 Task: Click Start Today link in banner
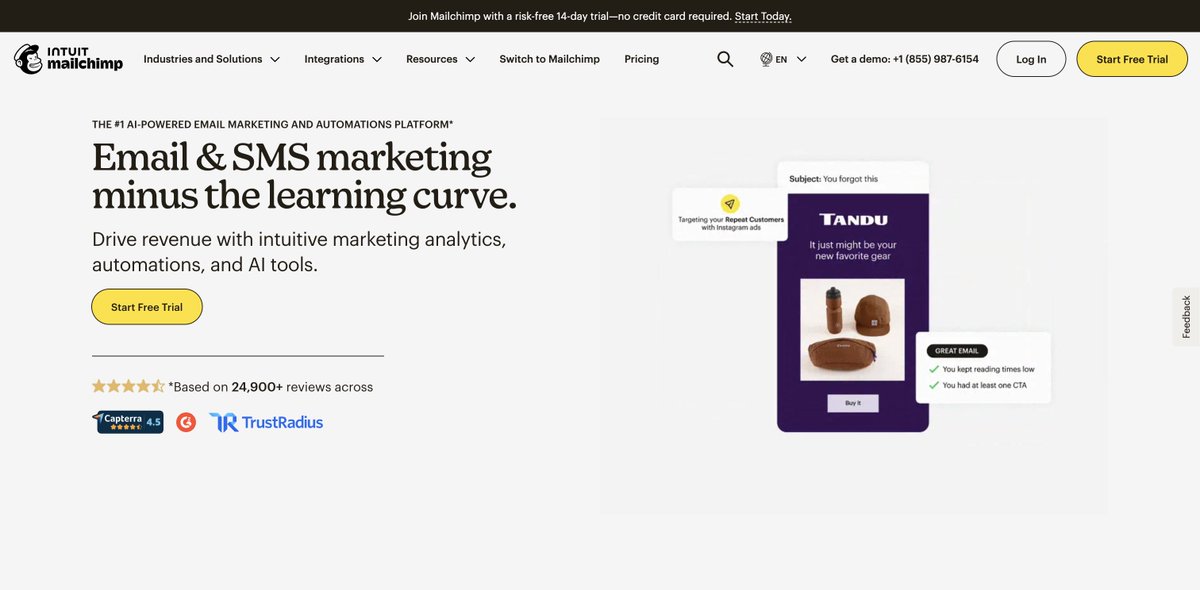tap(763, 16)
